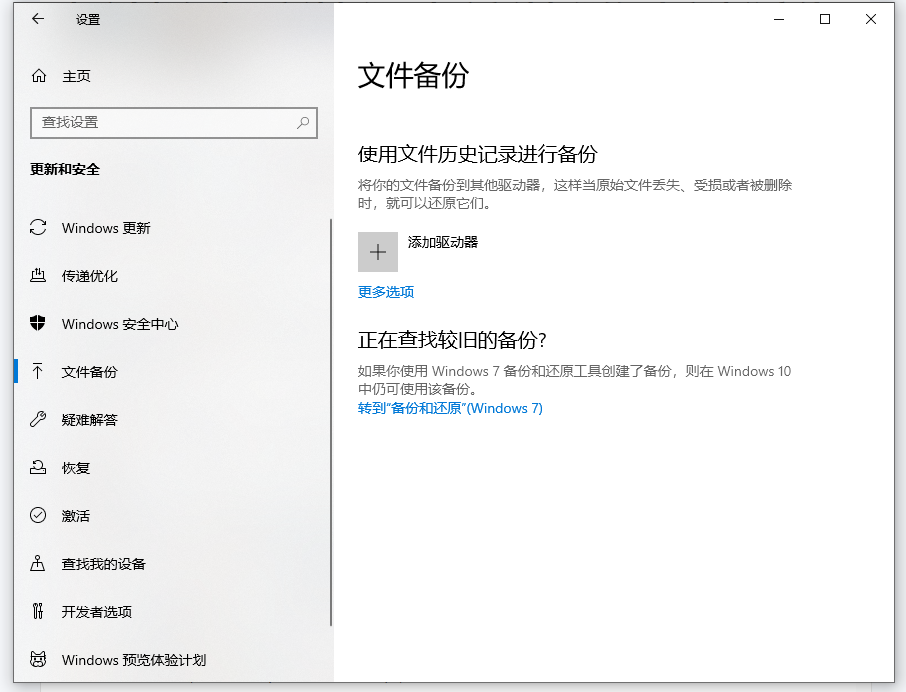Viewport: 906px width, 692px height.
Task: Maximize the 设置 window
Action: pos(825,19)
